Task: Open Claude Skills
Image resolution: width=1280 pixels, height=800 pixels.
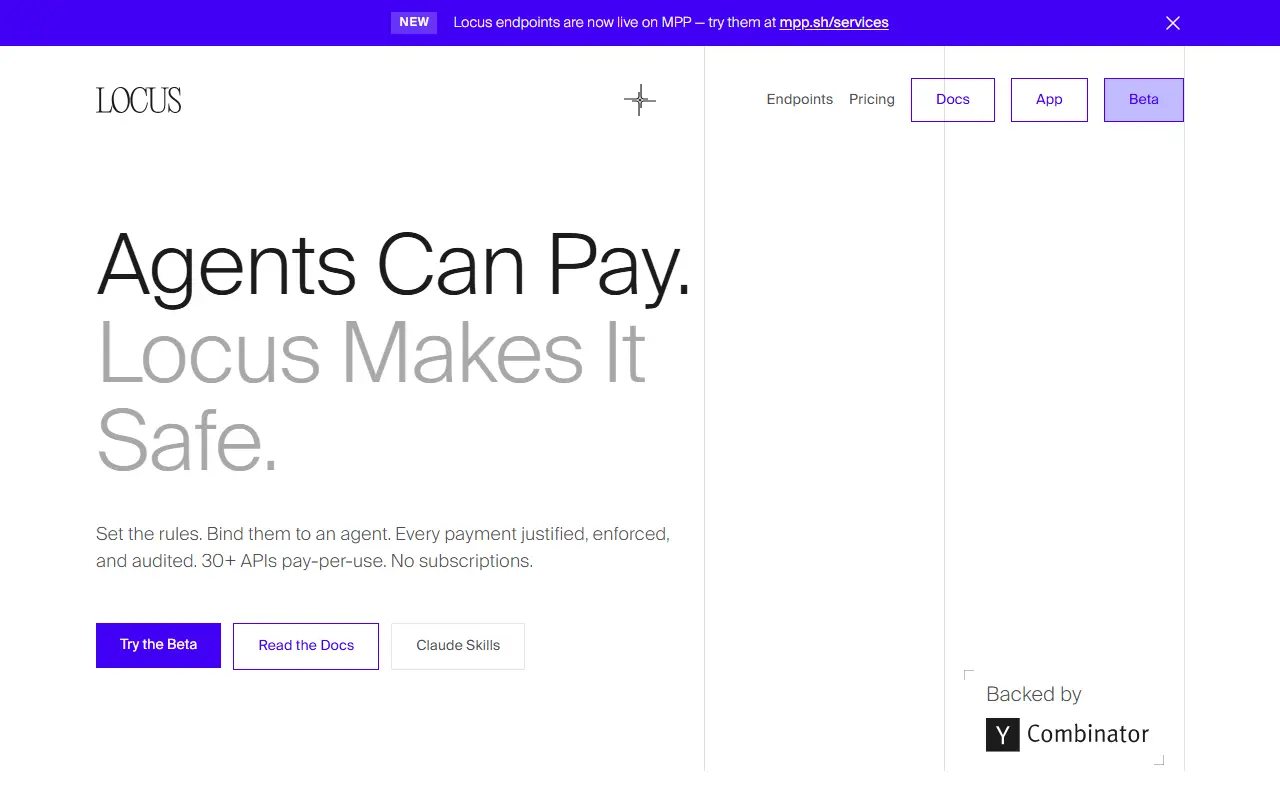Action: [458, 646]
